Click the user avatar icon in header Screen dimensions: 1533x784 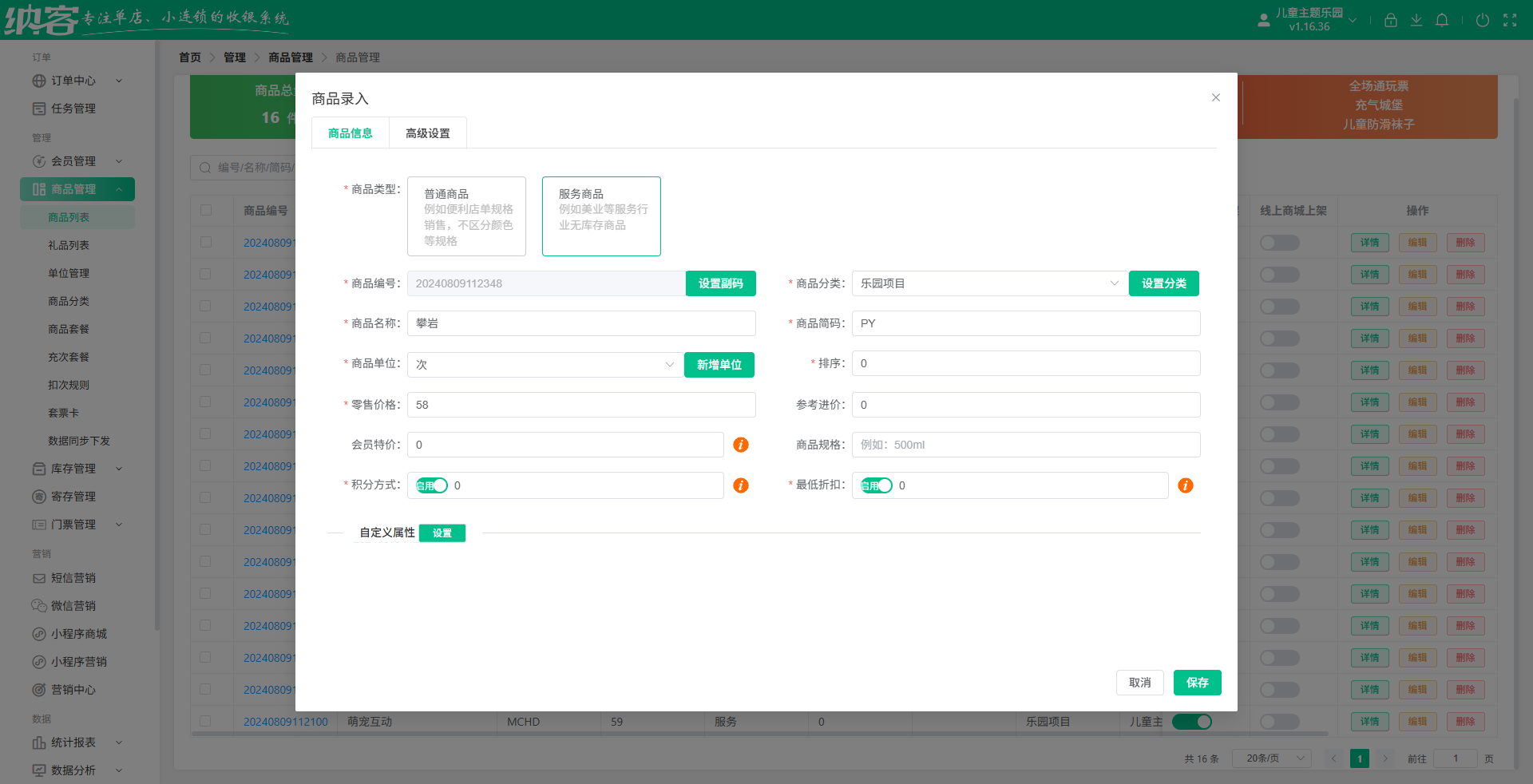click(x=1264, y=20)
